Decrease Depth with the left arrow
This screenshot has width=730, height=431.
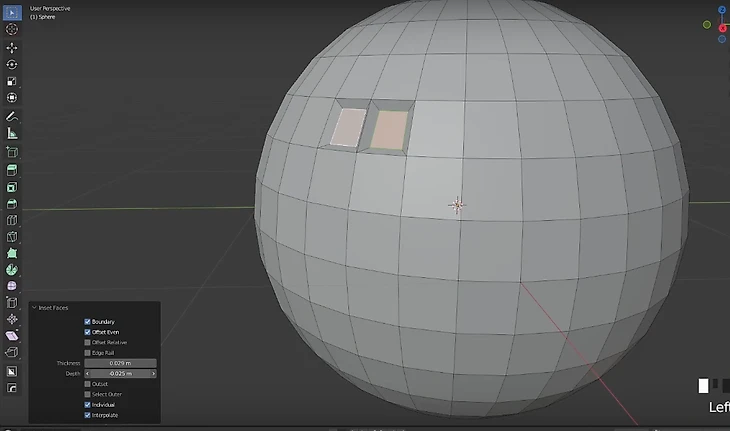(x=87, y=373)
